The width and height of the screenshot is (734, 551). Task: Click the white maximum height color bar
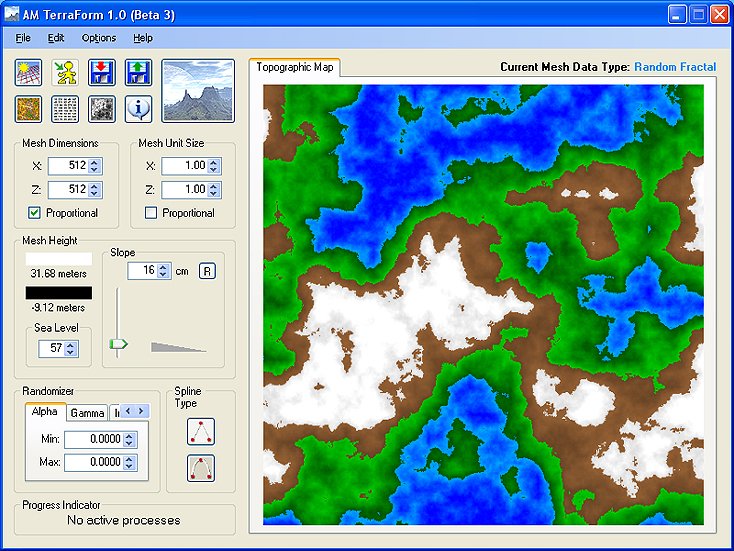pyautogui.click(x=59, y=259)
